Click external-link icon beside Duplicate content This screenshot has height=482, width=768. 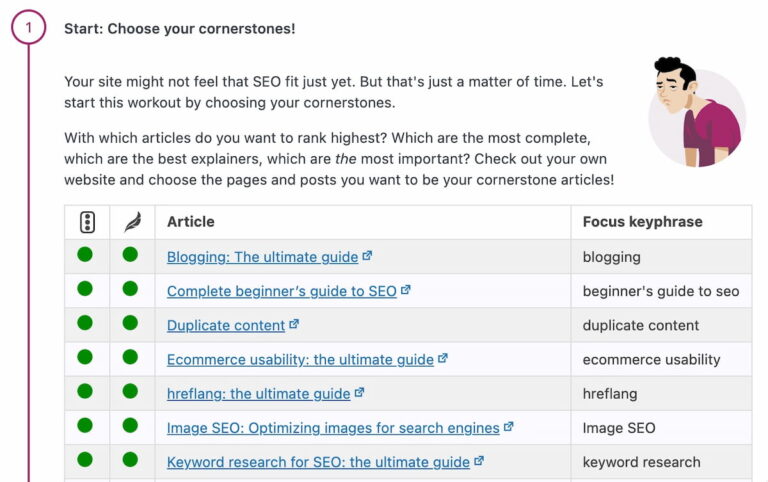coord(294,324)
